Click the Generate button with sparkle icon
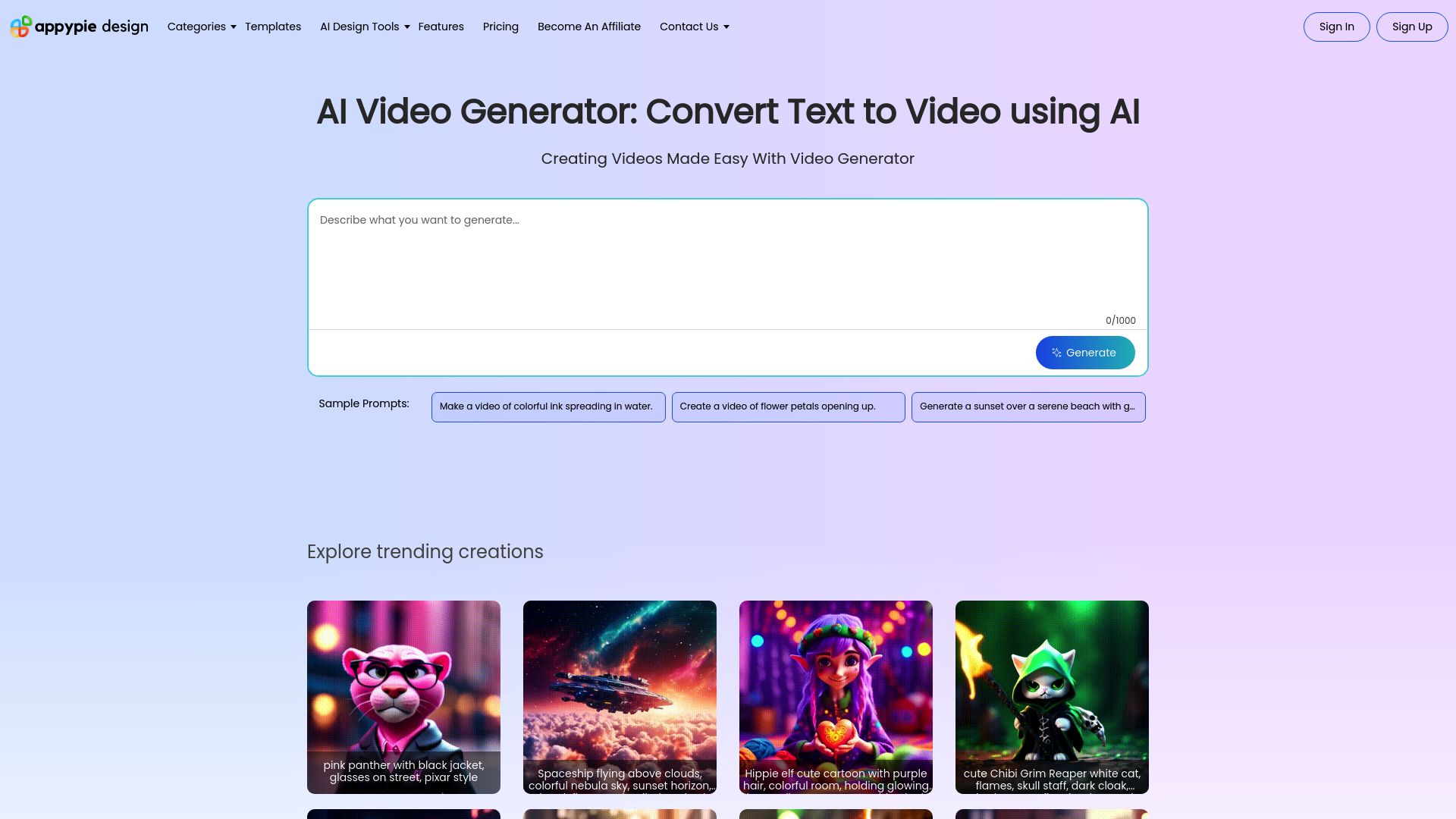Screen dimensions: 1456x819 click(1085, 352)
